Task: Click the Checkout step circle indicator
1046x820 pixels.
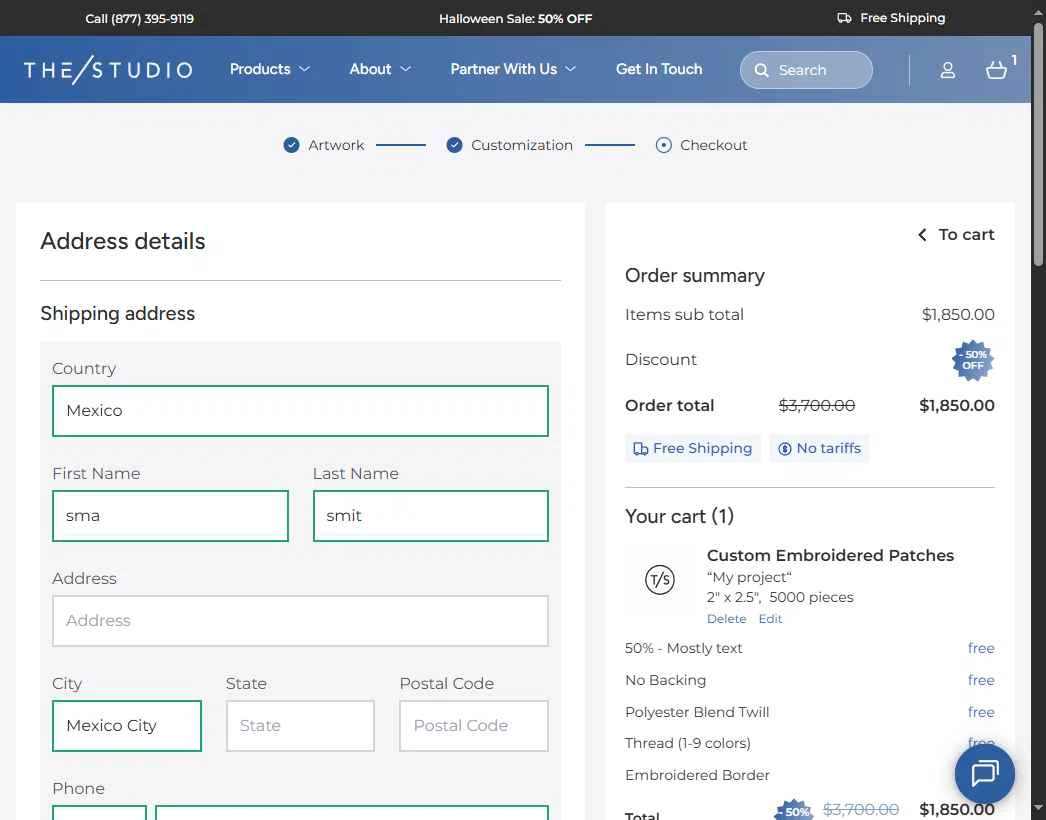Action: tap(663, 145)
